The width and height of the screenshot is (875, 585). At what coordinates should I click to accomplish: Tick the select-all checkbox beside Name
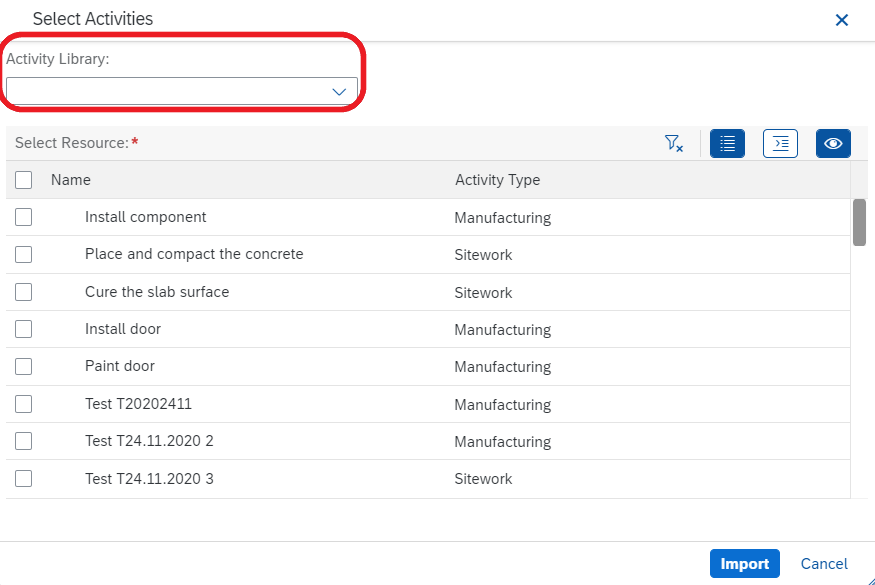[23, 180]
